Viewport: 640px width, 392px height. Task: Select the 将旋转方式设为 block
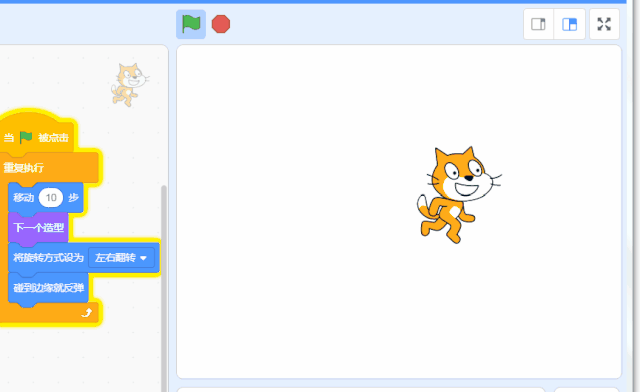tap(48, 258)
